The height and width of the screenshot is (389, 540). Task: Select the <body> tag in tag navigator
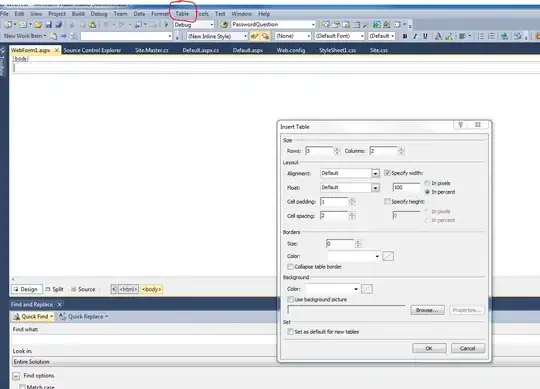point(151,289)
